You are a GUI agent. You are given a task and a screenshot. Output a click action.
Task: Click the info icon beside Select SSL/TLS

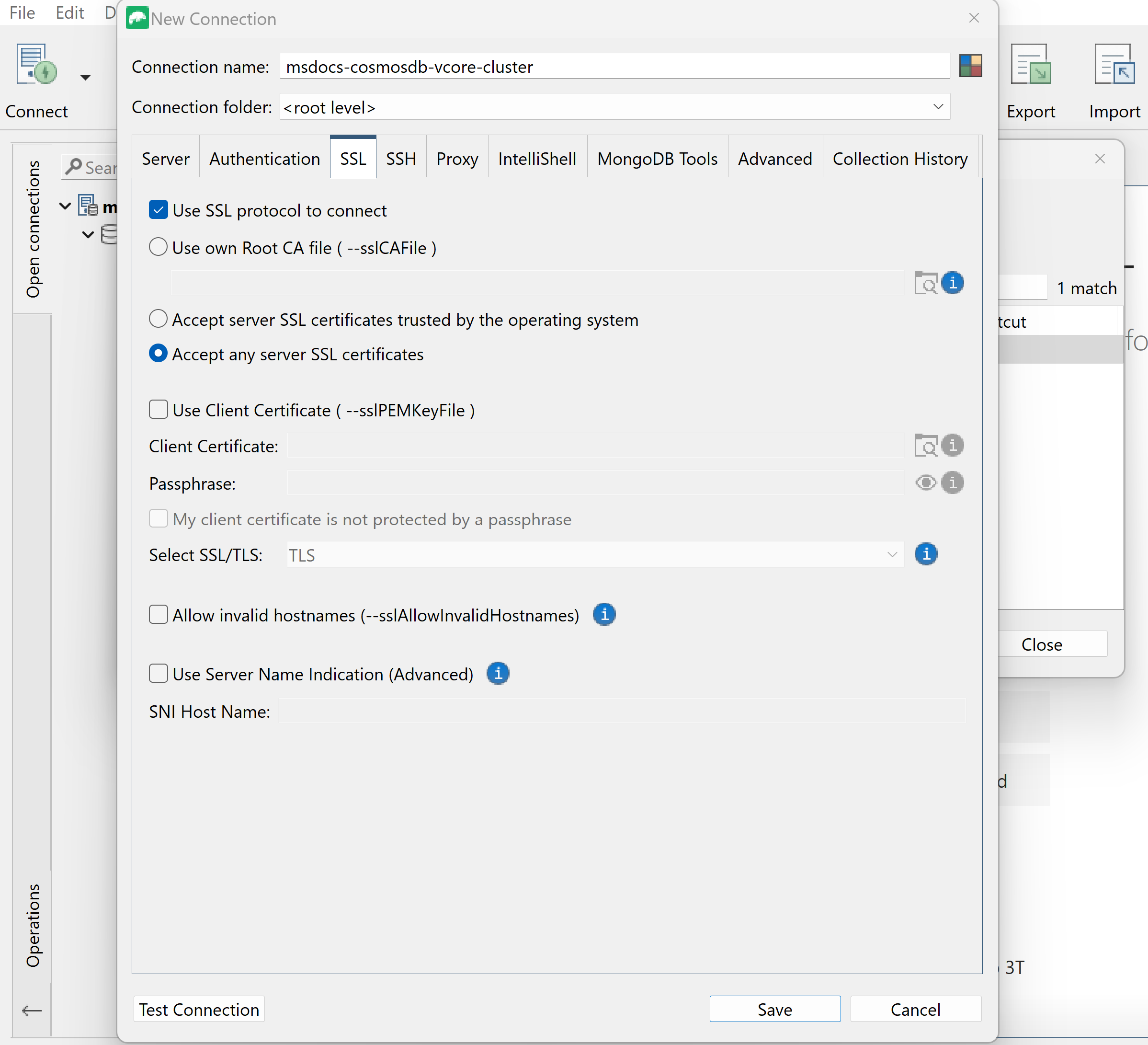tap(925, 554)
